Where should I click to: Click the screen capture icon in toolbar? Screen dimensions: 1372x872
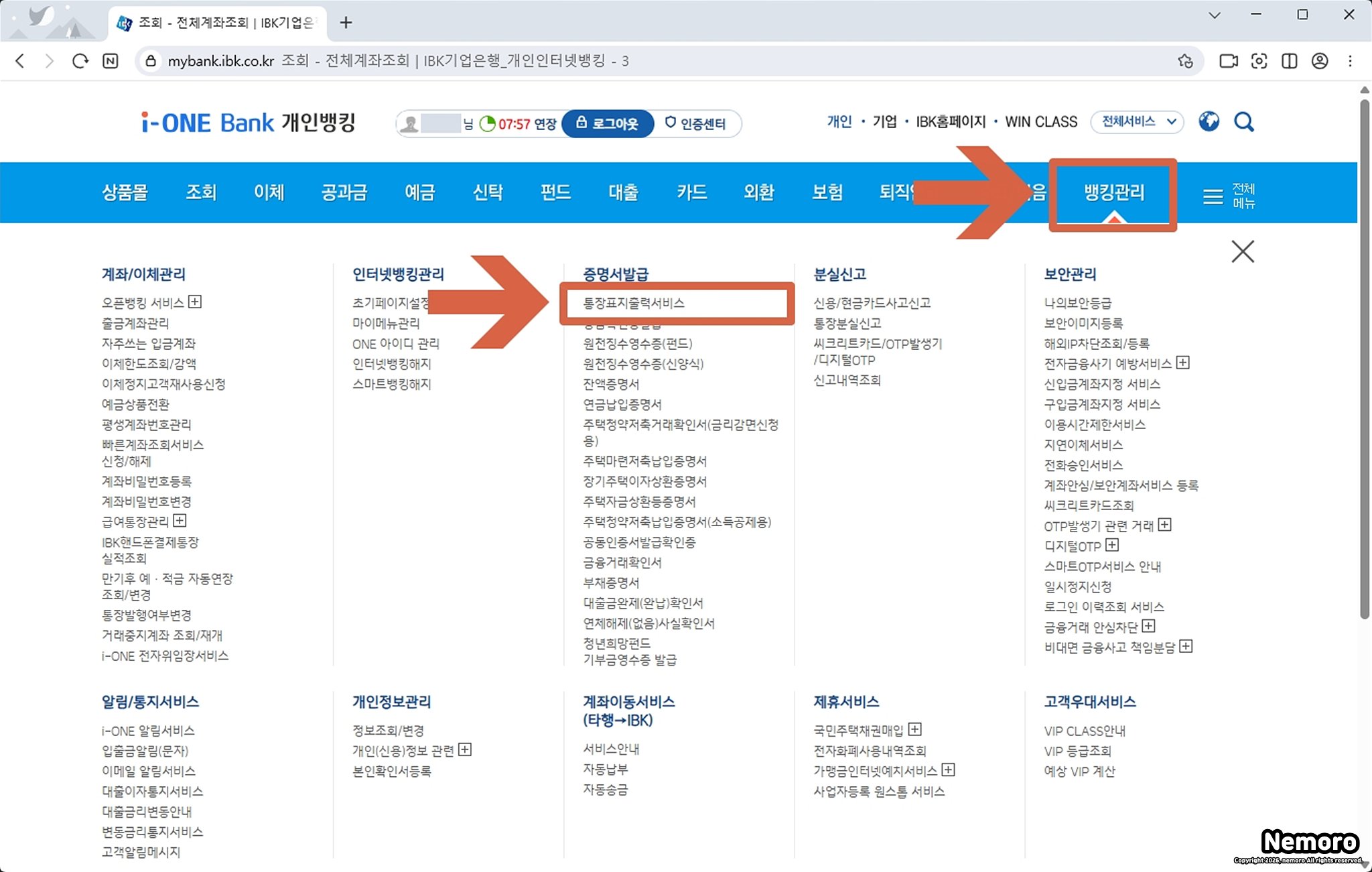[1259, 61]
